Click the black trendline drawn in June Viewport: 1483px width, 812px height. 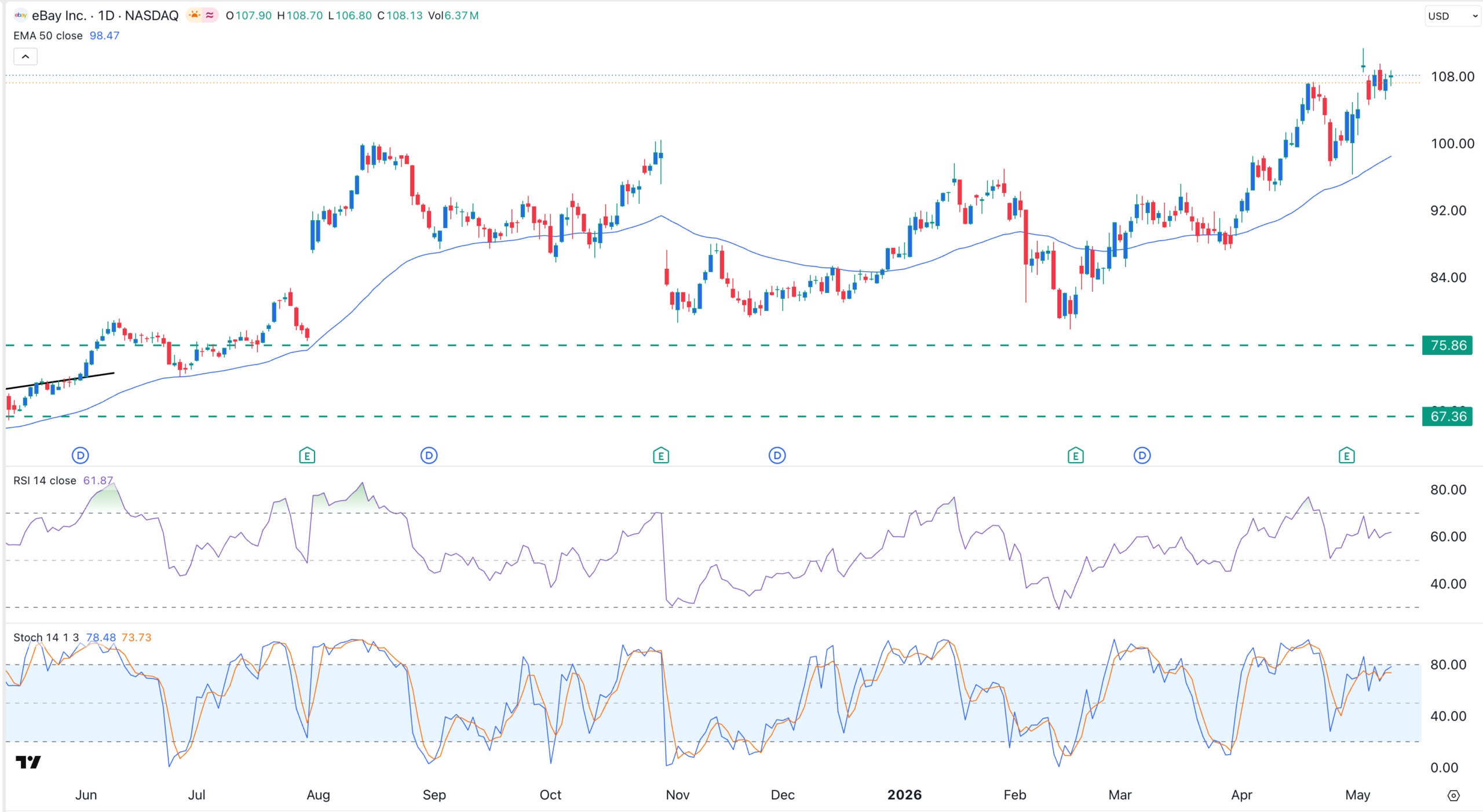pos(60,381)
